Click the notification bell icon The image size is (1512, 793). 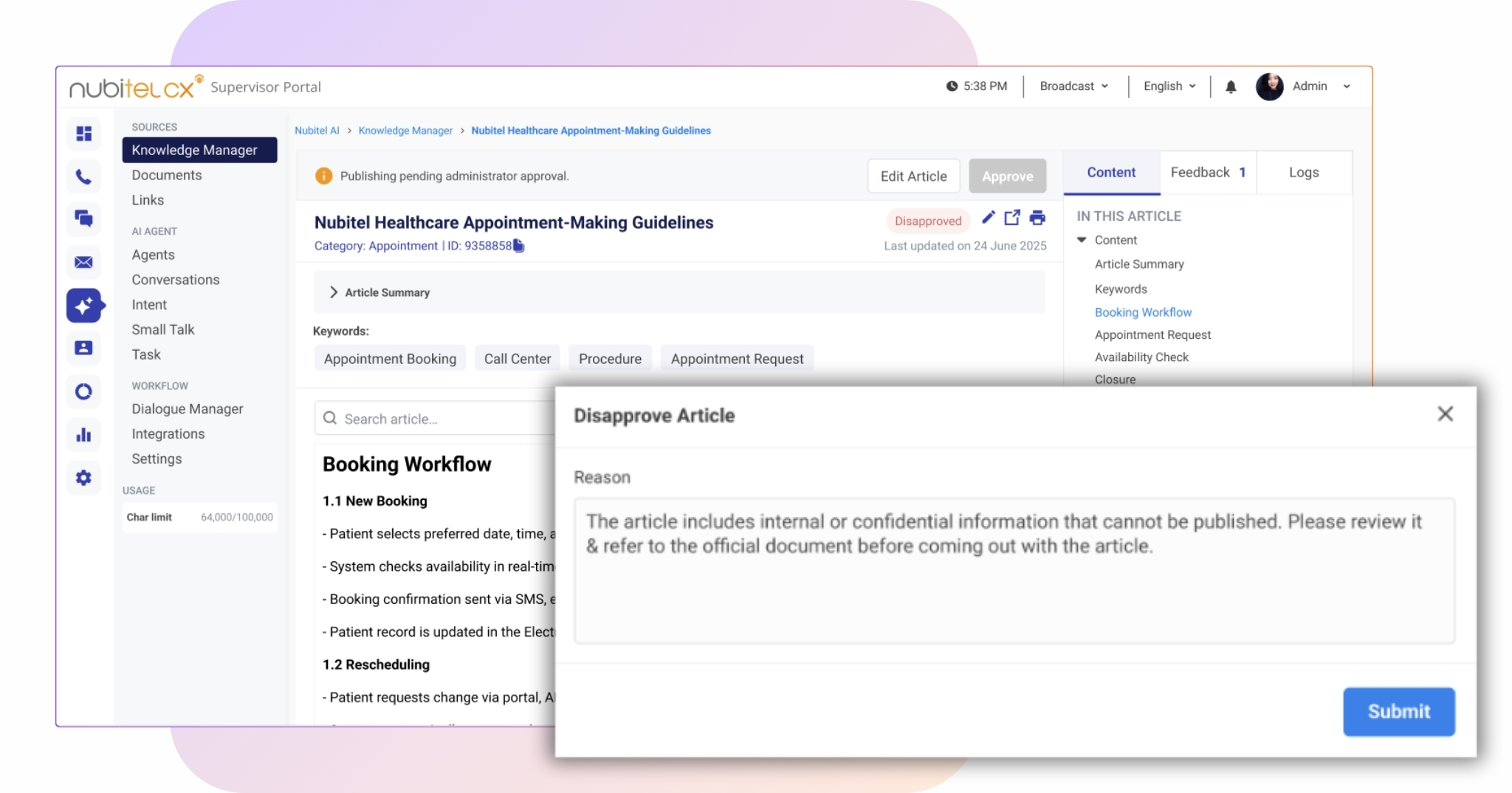[1231, 87]
